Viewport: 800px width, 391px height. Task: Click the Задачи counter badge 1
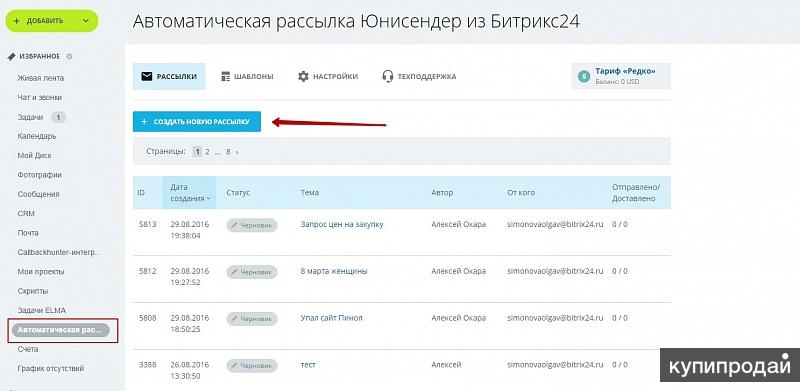point(58,117)
